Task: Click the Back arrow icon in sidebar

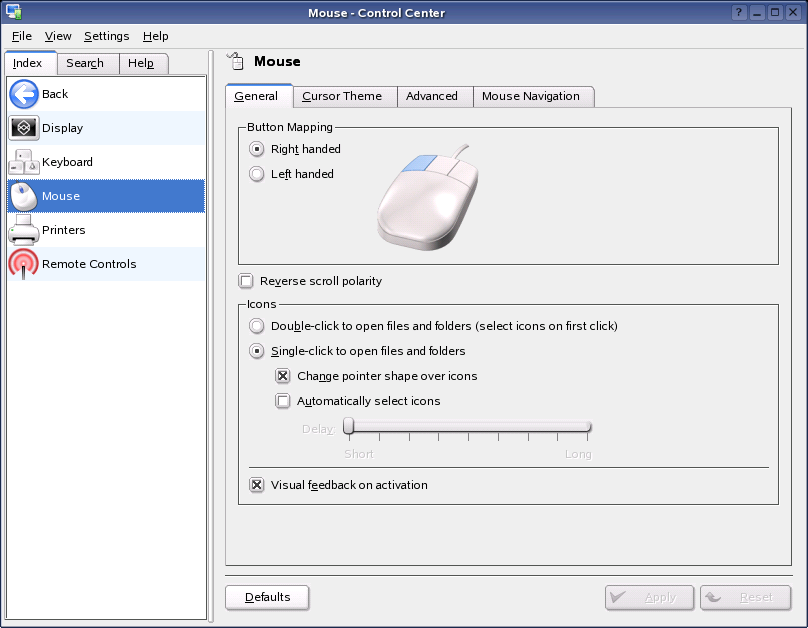Action: (24, 94)
